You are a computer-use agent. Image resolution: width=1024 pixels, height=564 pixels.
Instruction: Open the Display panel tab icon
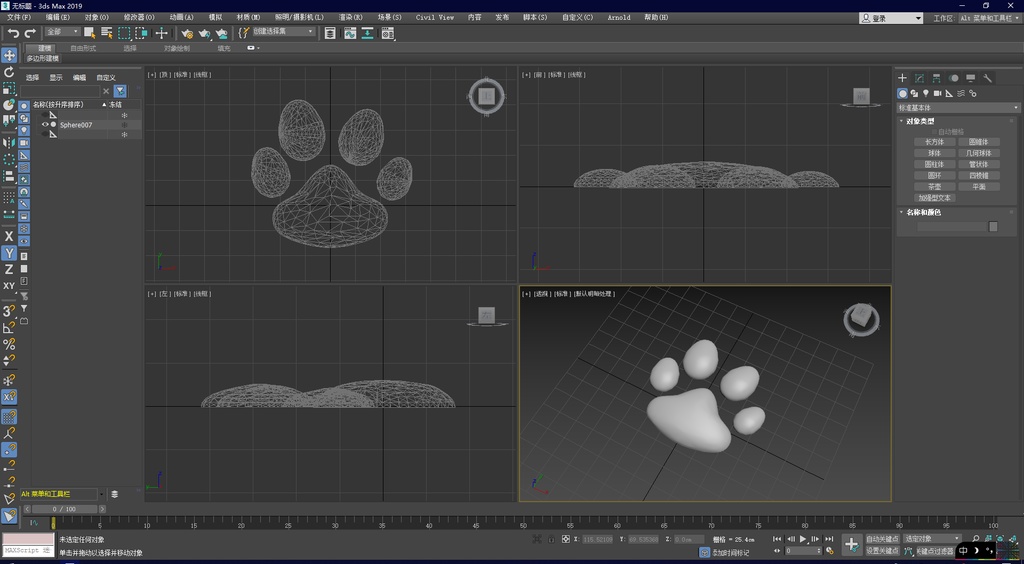(x=970, y=78)
